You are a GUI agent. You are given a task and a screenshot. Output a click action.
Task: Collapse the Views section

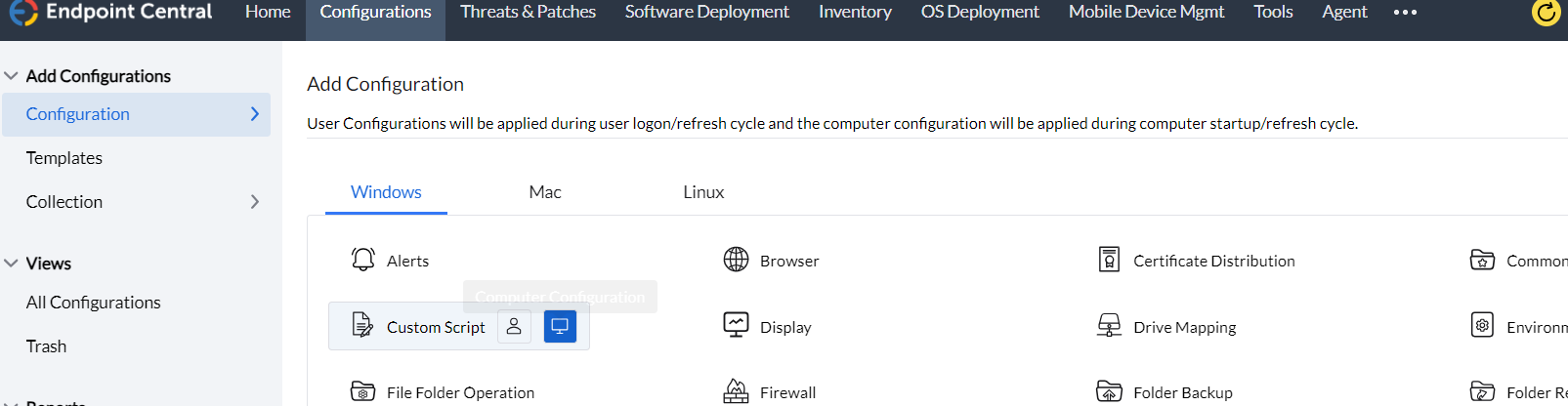(12, 264)
